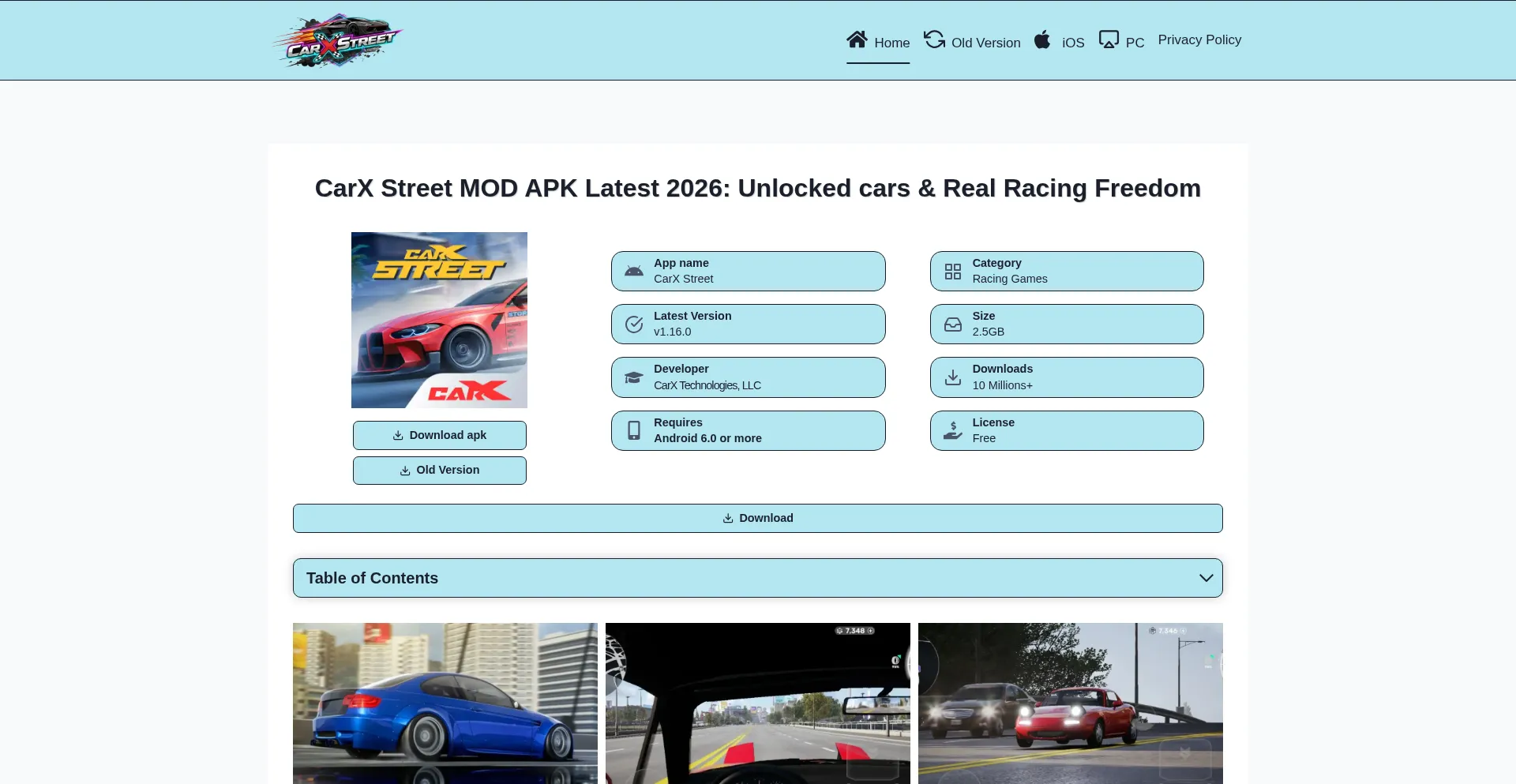Image resolution: width=1516 pixels, height=784 pixels.
Task: Click the Download apk button
Action: [439, 434]
